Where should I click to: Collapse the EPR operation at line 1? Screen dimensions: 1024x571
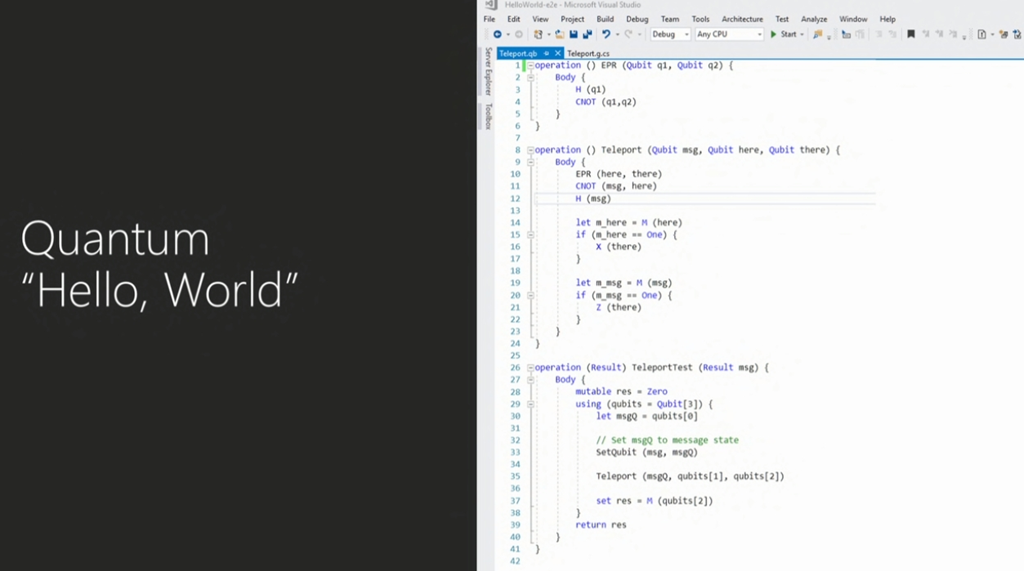(x=530, y=65)
